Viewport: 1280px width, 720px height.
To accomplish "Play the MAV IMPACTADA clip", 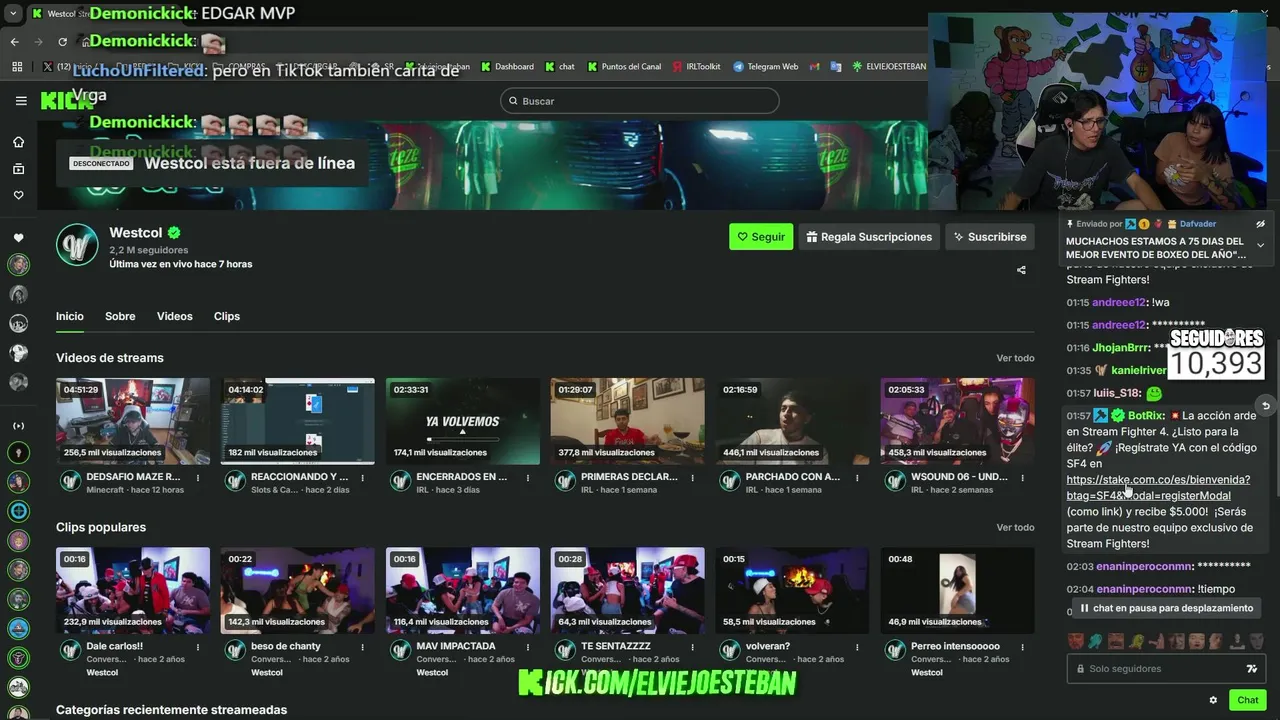I will click(463, 590).
